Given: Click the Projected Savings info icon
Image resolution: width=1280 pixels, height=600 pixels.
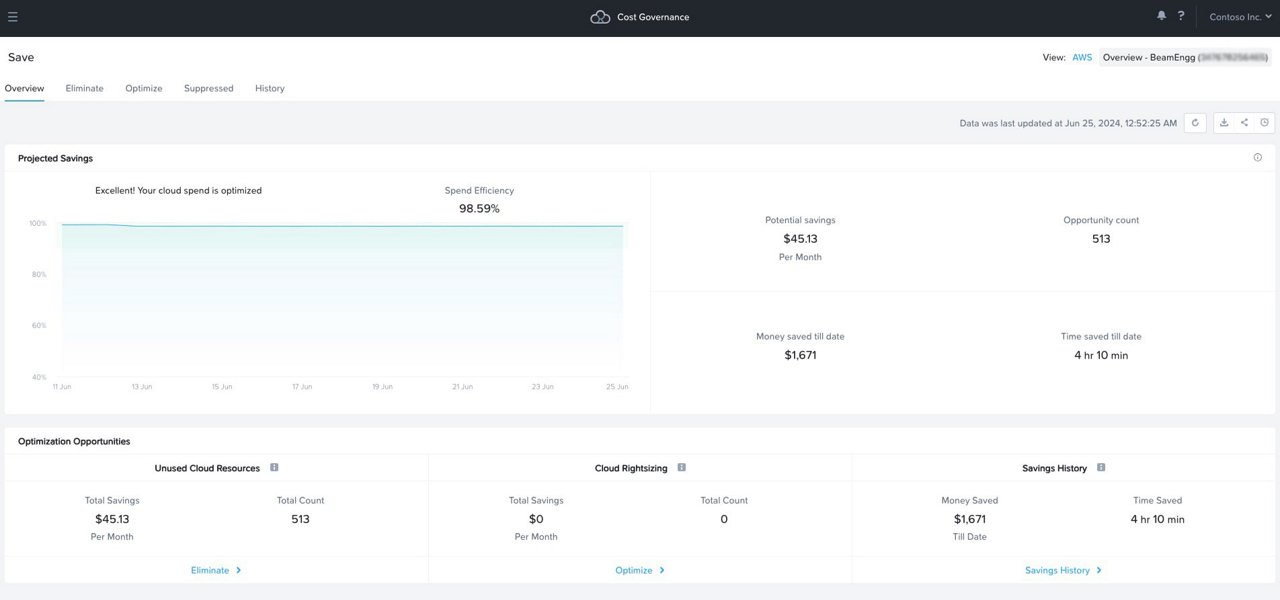Looking at the screenshot, I should pyautogui.click(x=1258, y=157).
